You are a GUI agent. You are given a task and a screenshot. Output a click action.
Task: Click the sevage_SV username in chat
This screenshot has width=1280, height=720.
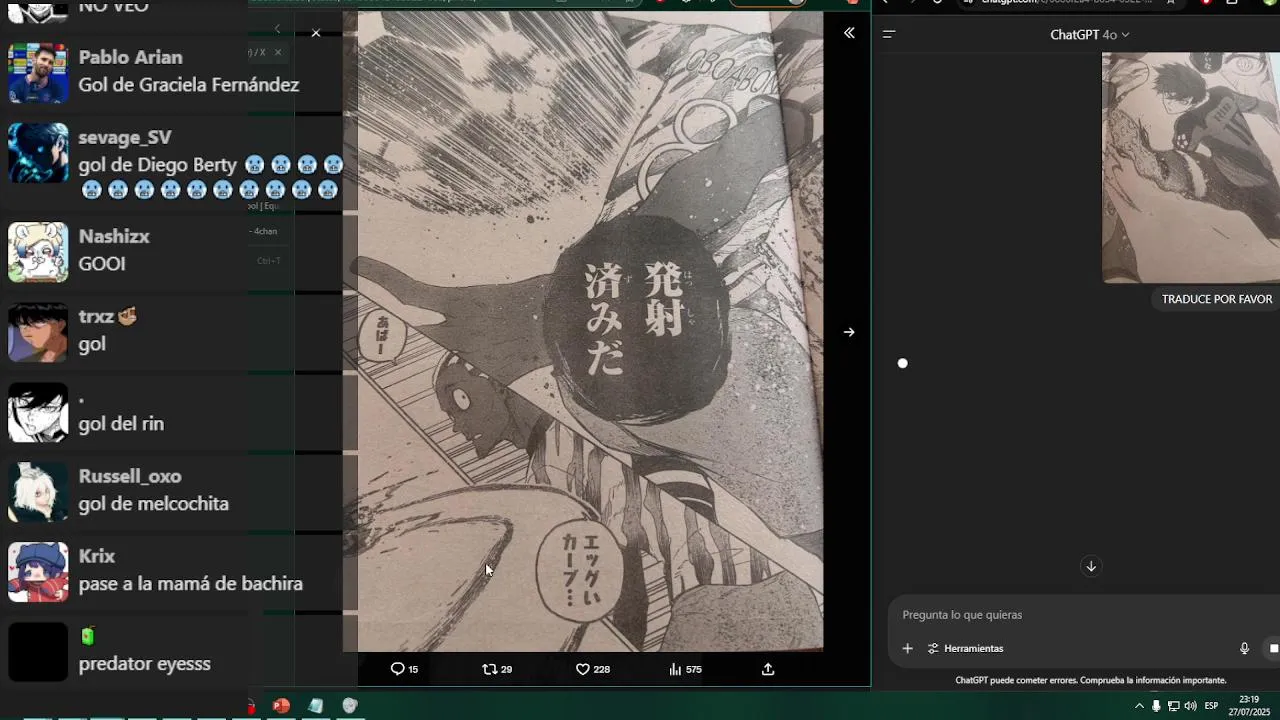tap(125, 137)
